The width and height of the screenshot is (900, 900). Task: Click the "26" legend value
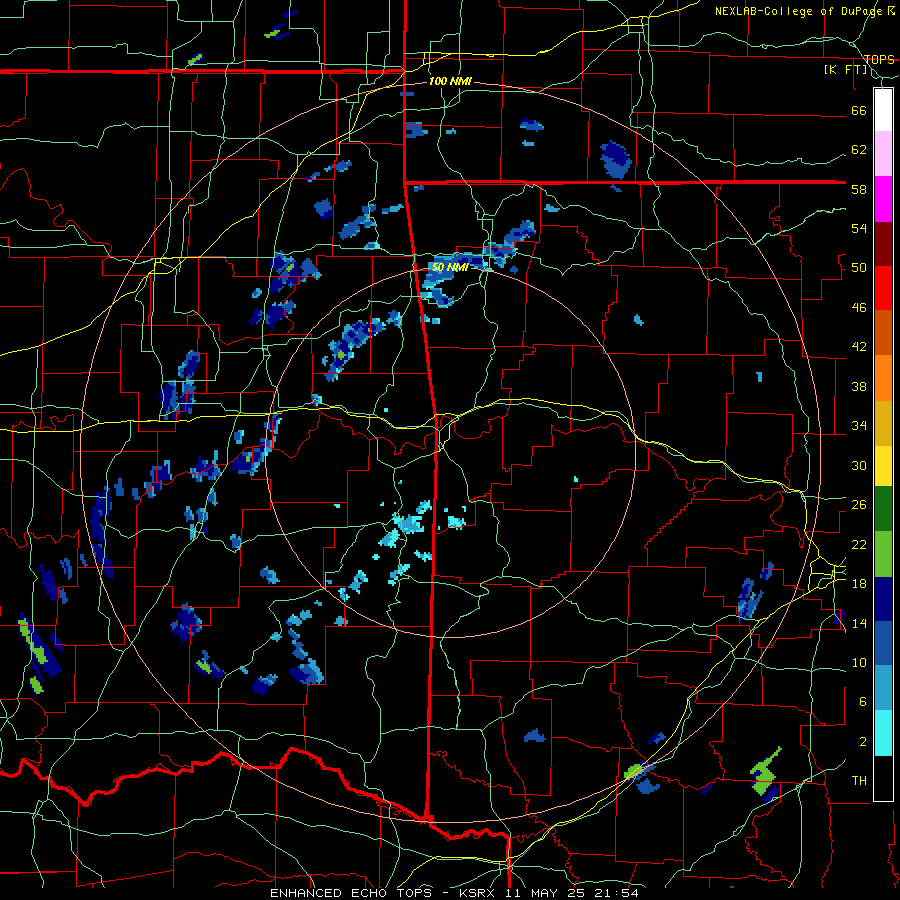click(859, 505)
